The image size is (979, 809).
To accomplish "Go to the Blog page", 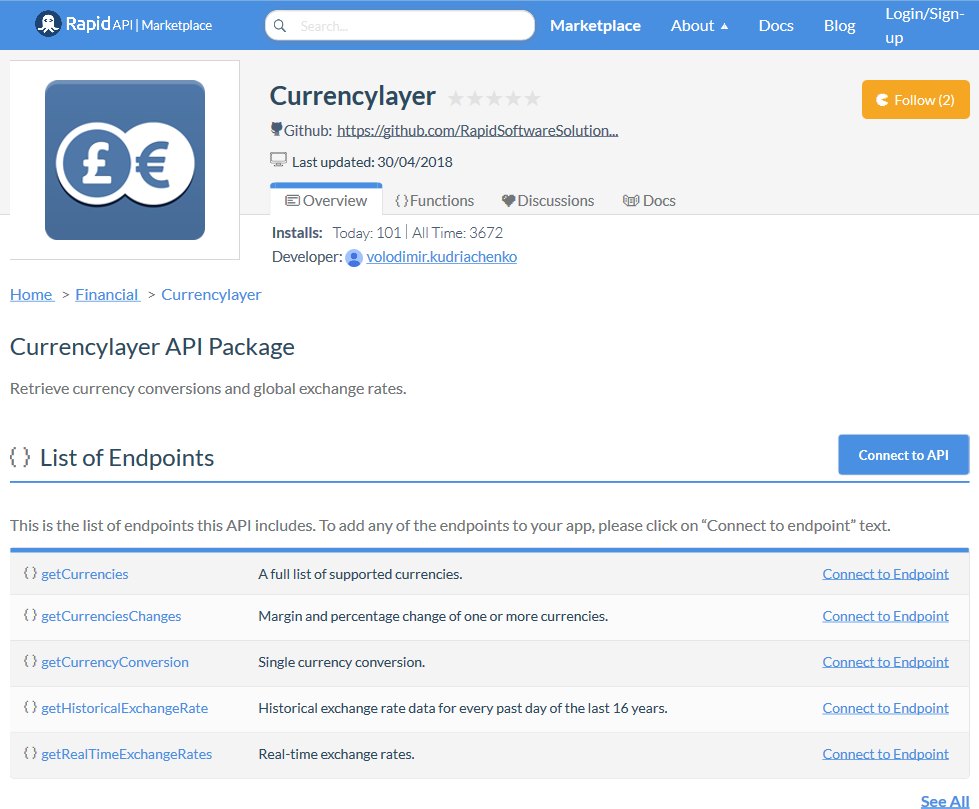I will (x=840, y=26).
